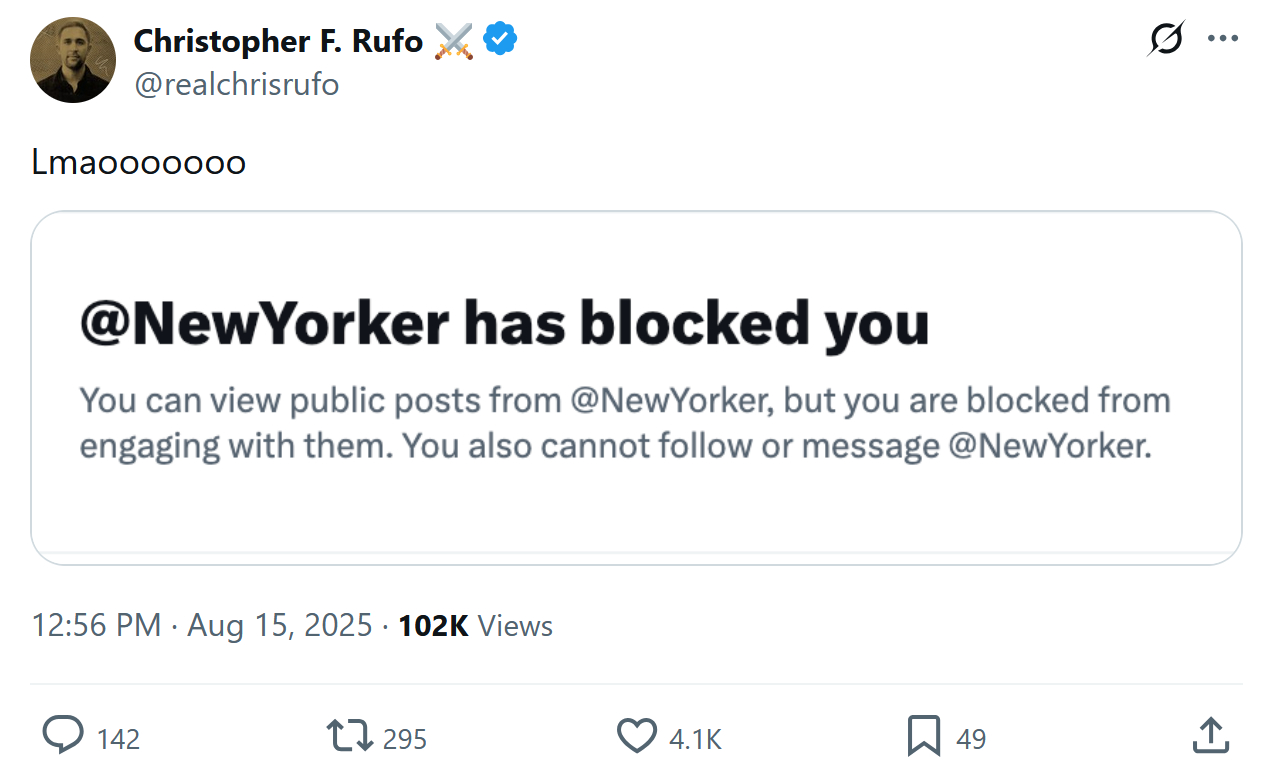The width and height of the screenshot is (1275, 778).
Task: Click the 12:56 PM Aug 15, 2025 timestamp
Action: click(x=202, y=626)
